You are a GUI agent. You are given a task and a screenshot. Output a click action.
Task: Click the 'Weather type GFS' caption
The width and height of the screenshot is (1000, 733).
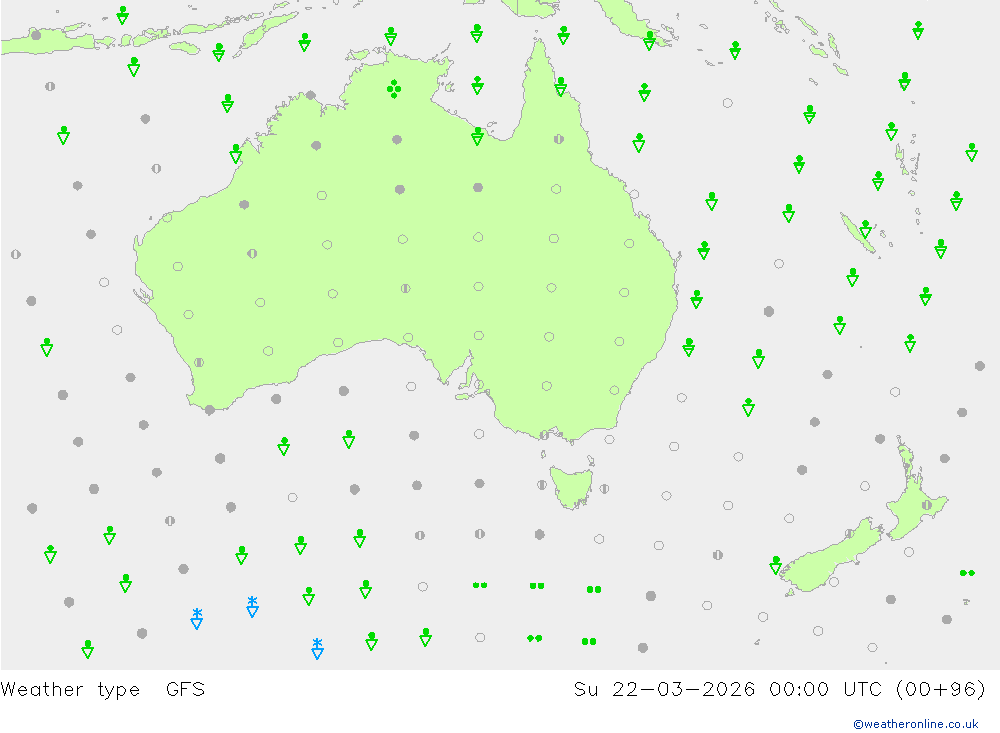(103, 689)
